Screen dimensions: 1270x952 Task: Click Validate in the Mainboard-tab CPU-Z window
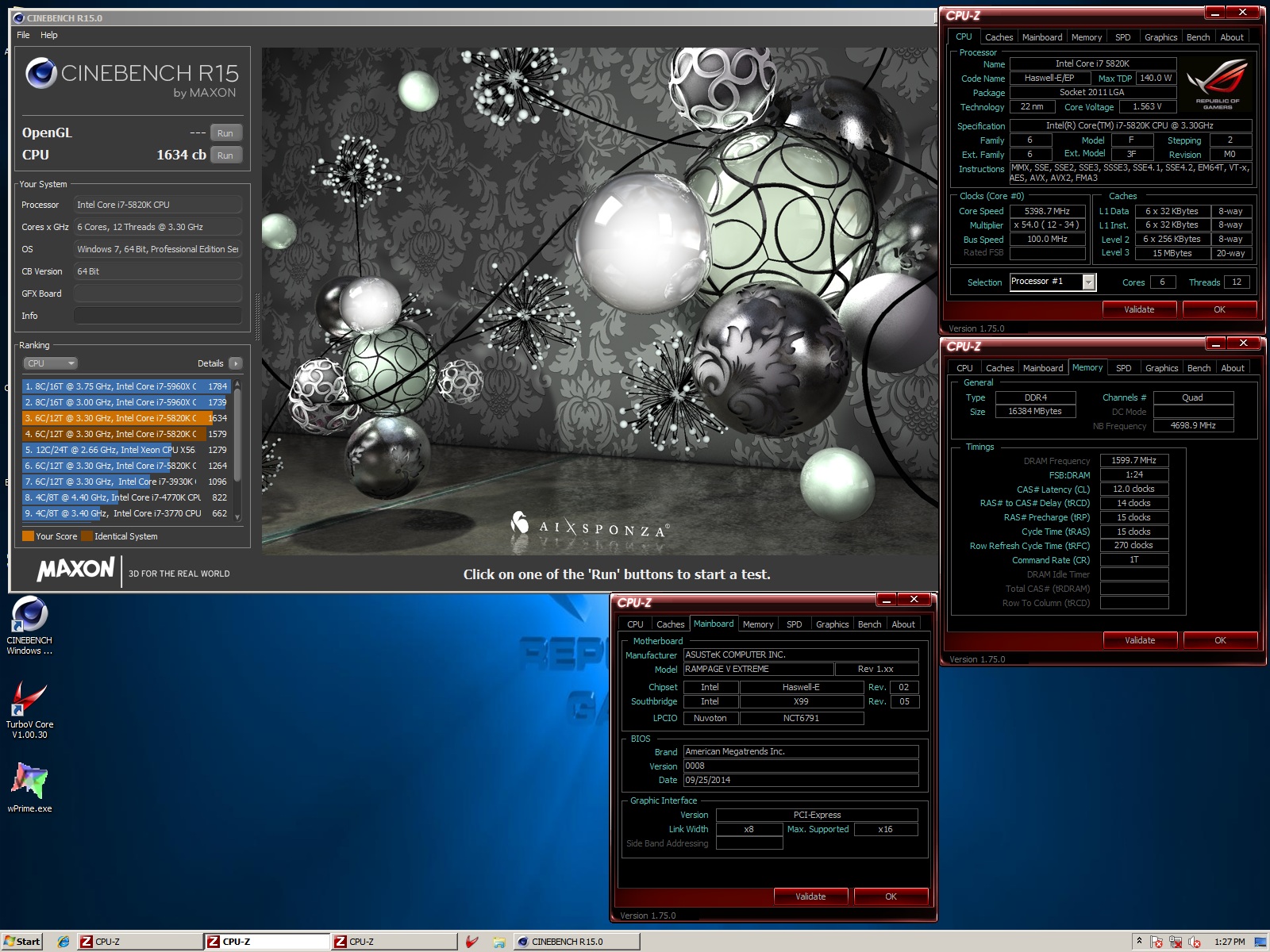tap(810, 896)
